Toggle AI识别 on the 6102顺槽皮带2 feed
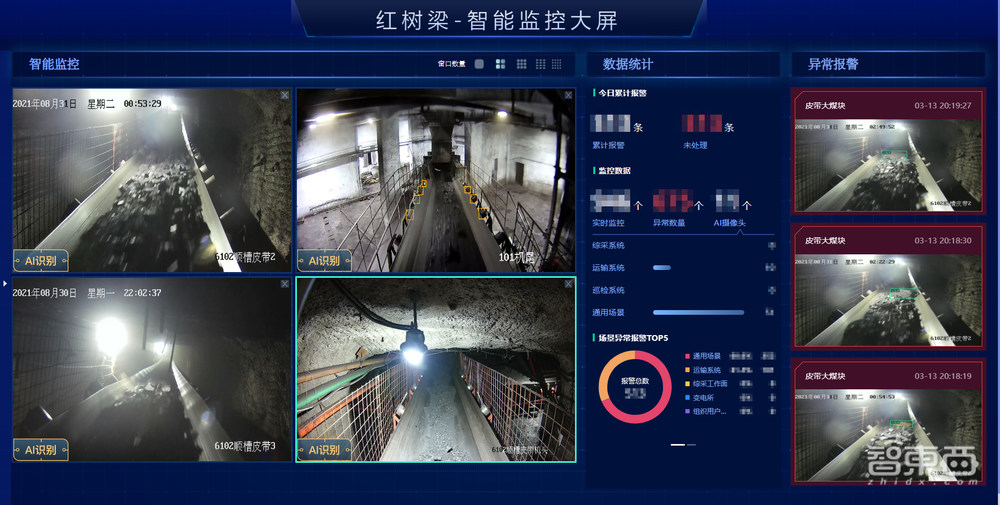 point(41,260)
